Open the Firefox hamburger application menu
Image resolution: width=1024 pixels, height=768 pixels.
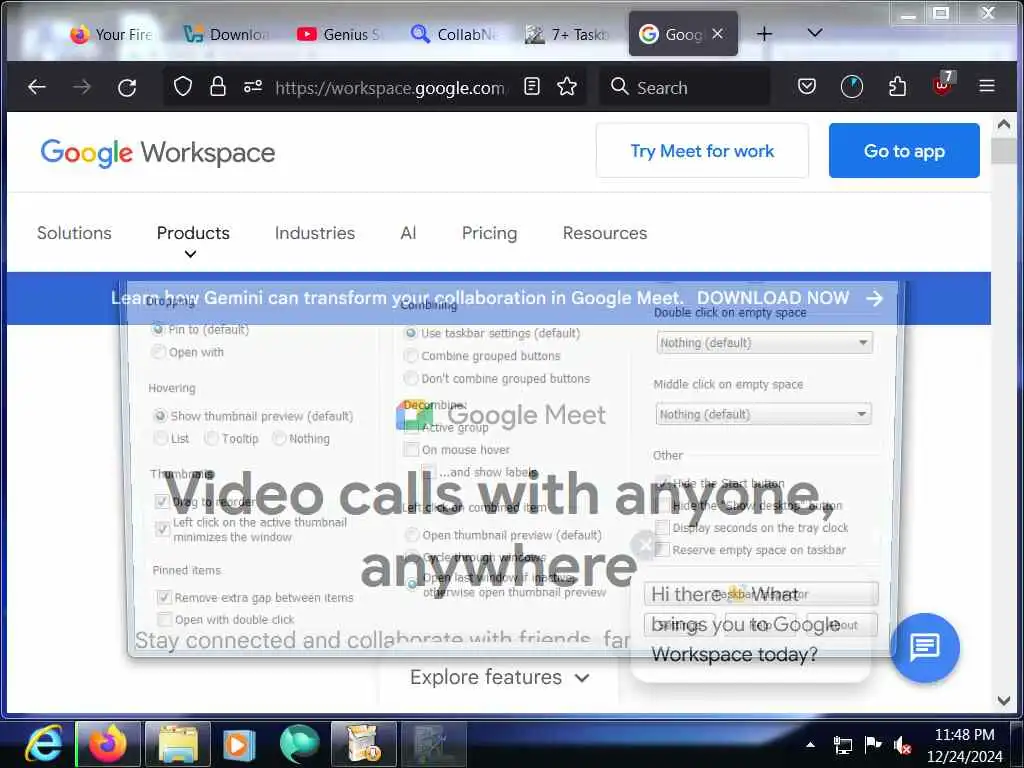tap(987, 86)
